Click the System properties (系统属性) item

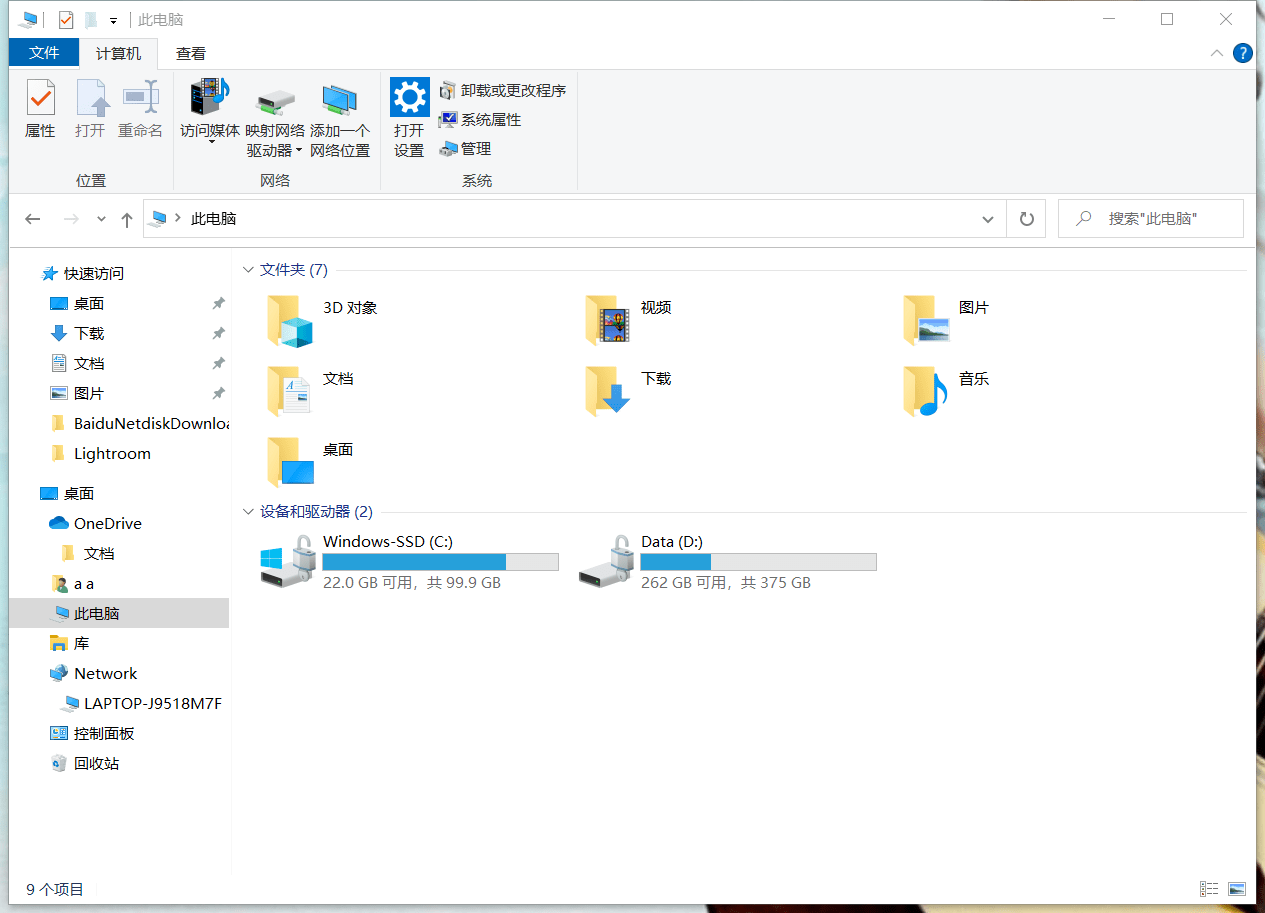pyautogui.click(x=480, y=120)
